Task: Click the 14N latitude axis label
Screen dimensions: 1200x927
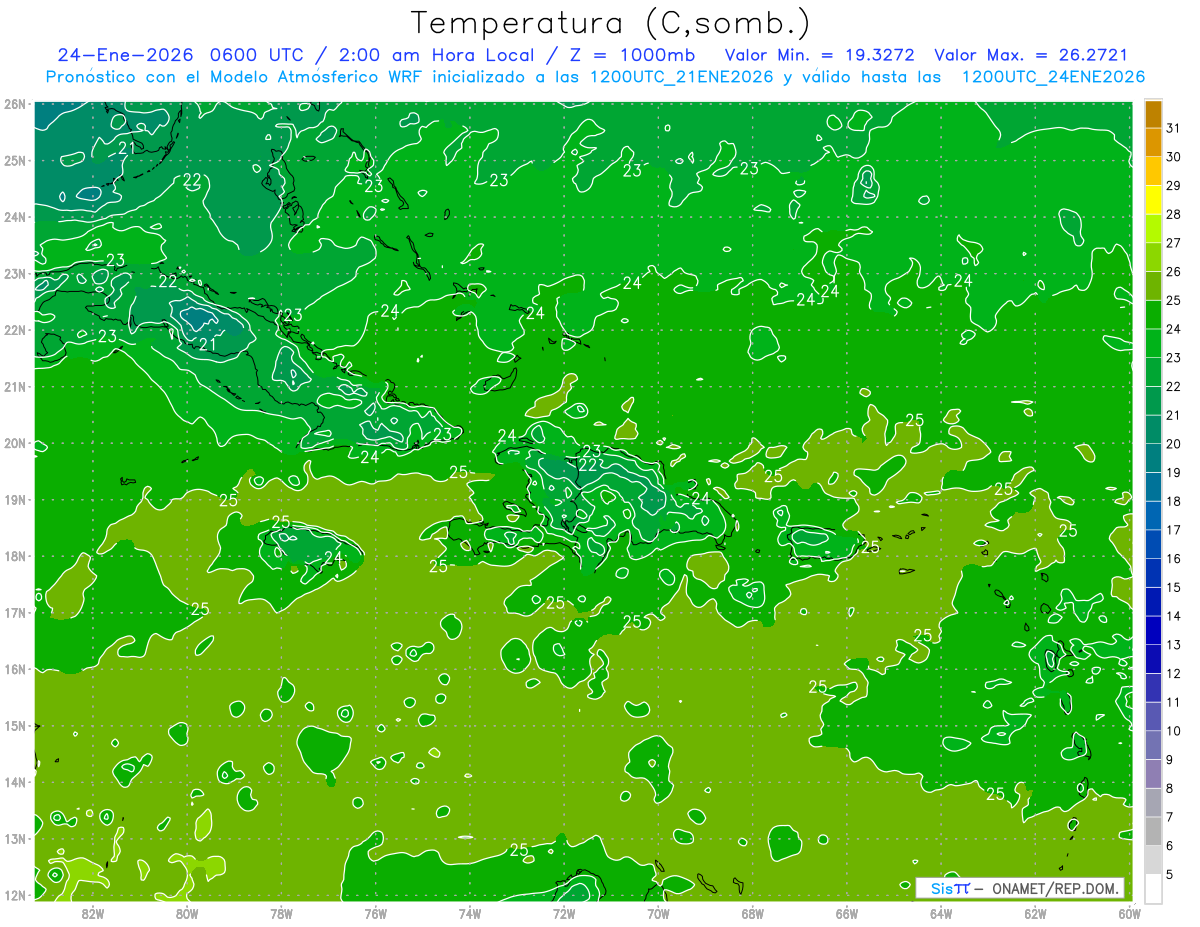Action: [14, 782]
